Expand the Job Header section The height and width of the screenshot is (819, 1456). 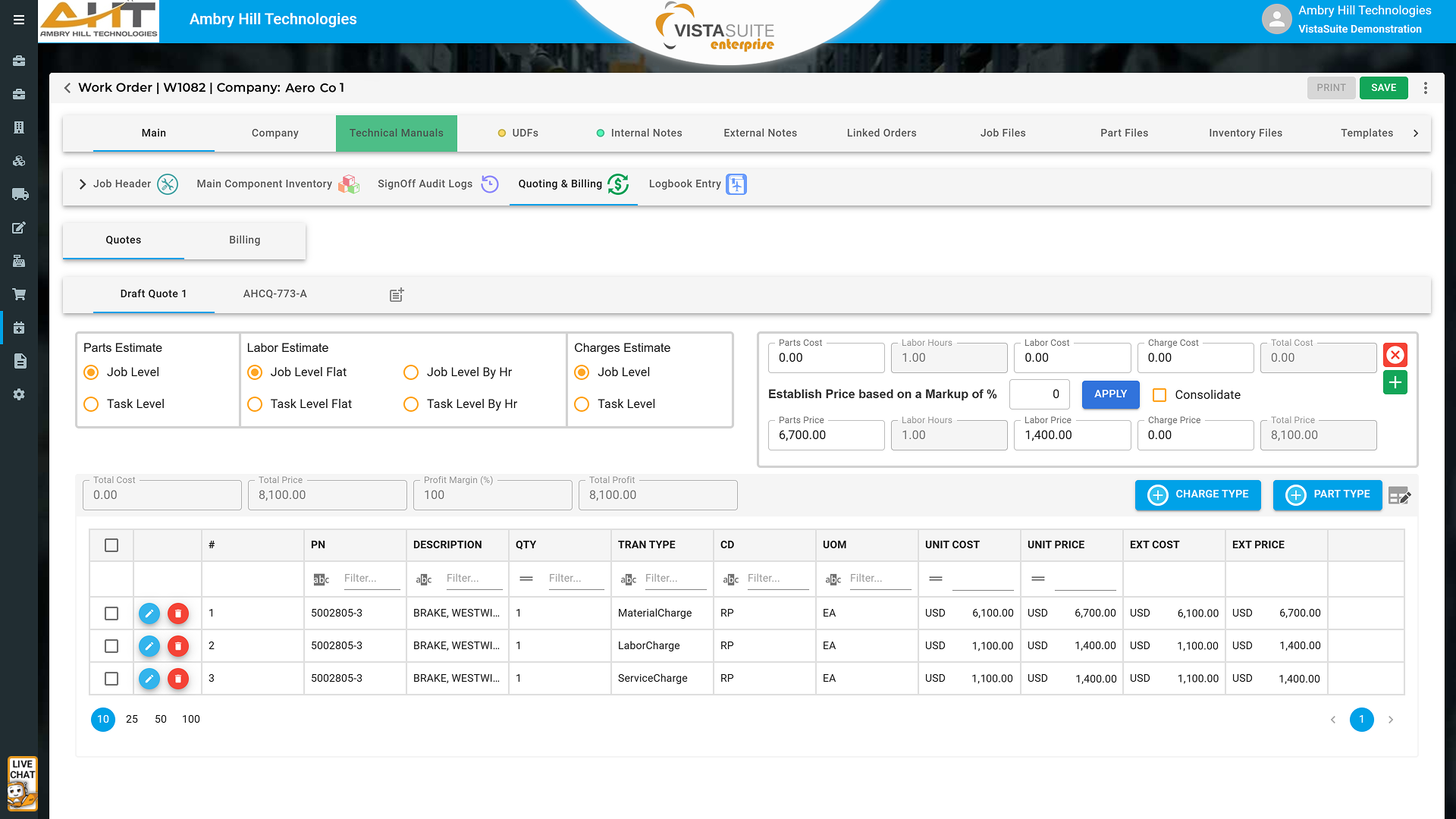[x=83, y=184]
